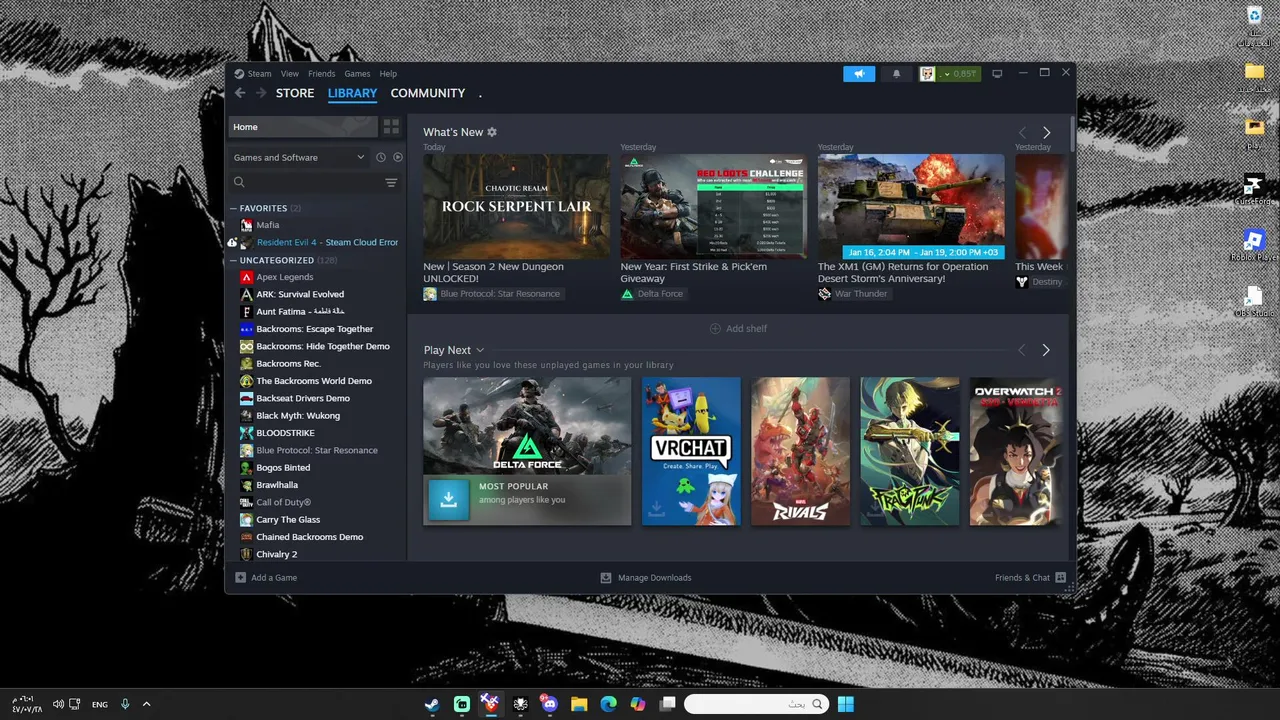Toggle the microphone icon in system tray

click(125, 704)
